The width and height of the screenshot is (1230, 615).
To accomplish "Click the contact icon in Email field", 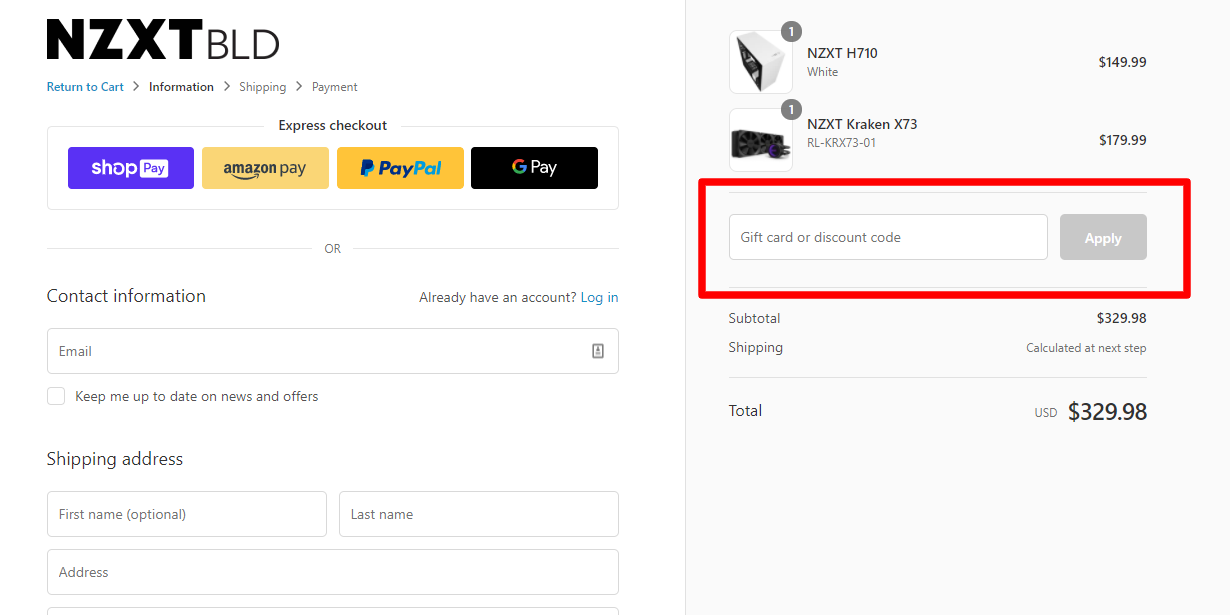I will click(598, 351).
